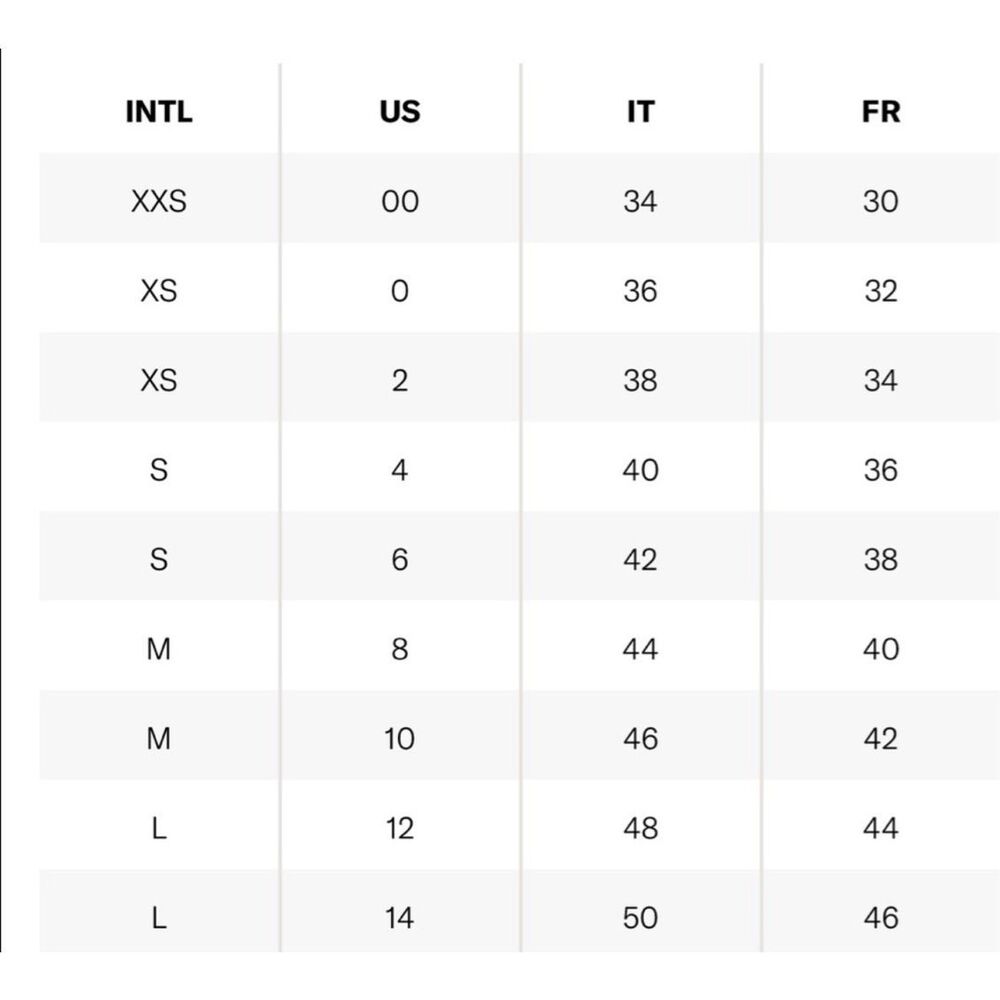Click IT size 38 cell
This screenshot has height=1000, width=1000.
(640, 380)
